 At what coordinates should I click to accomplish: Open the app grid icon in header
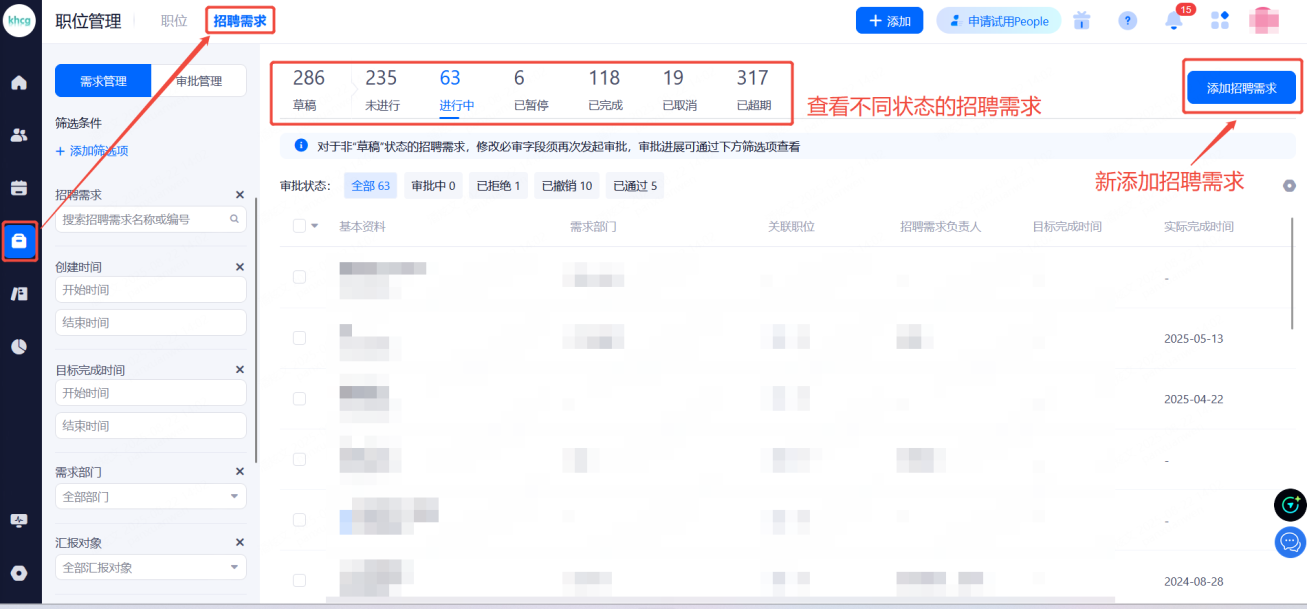1220,21
